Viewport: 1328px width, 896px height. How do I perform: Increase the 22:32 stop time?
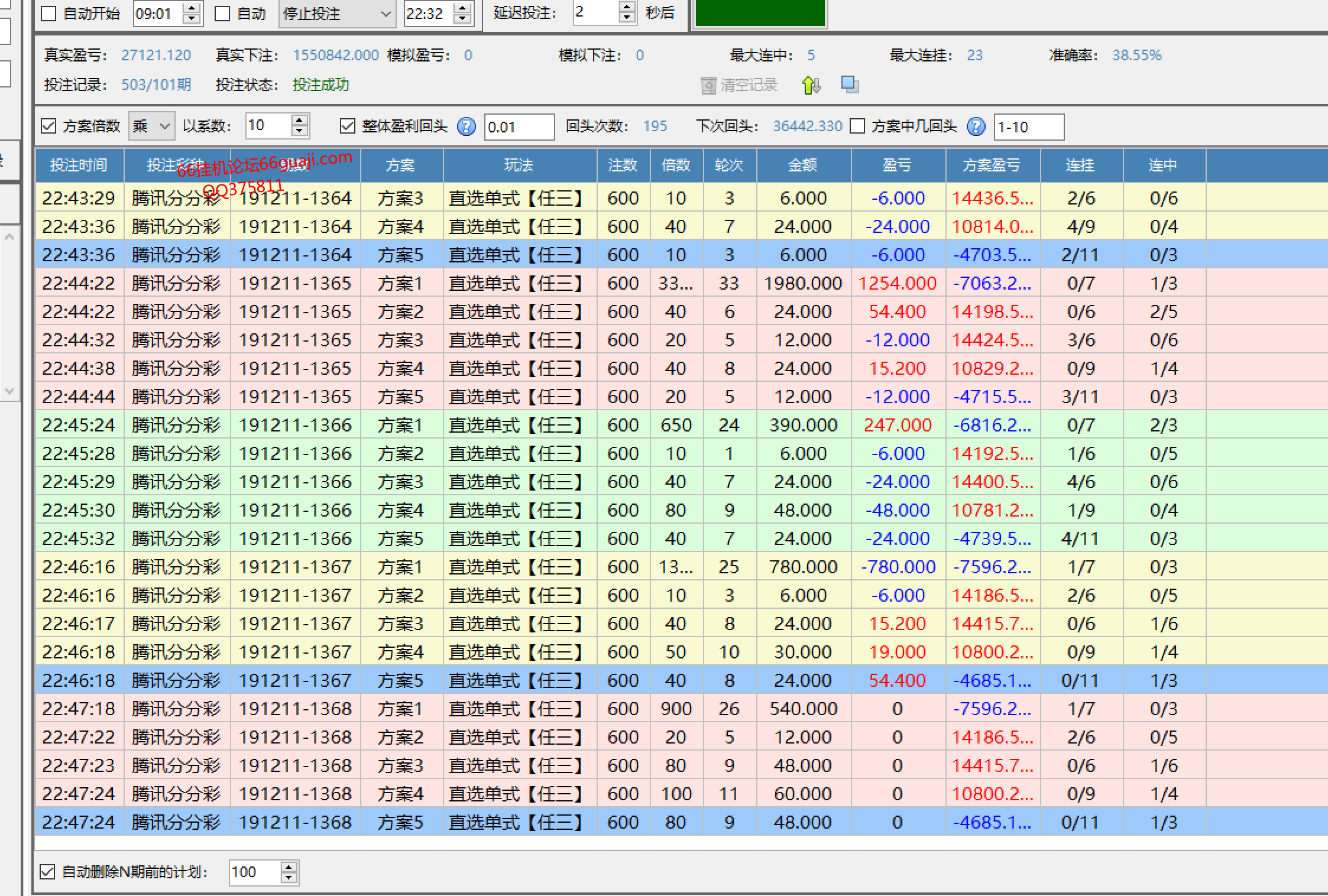[x=463, y=8]
